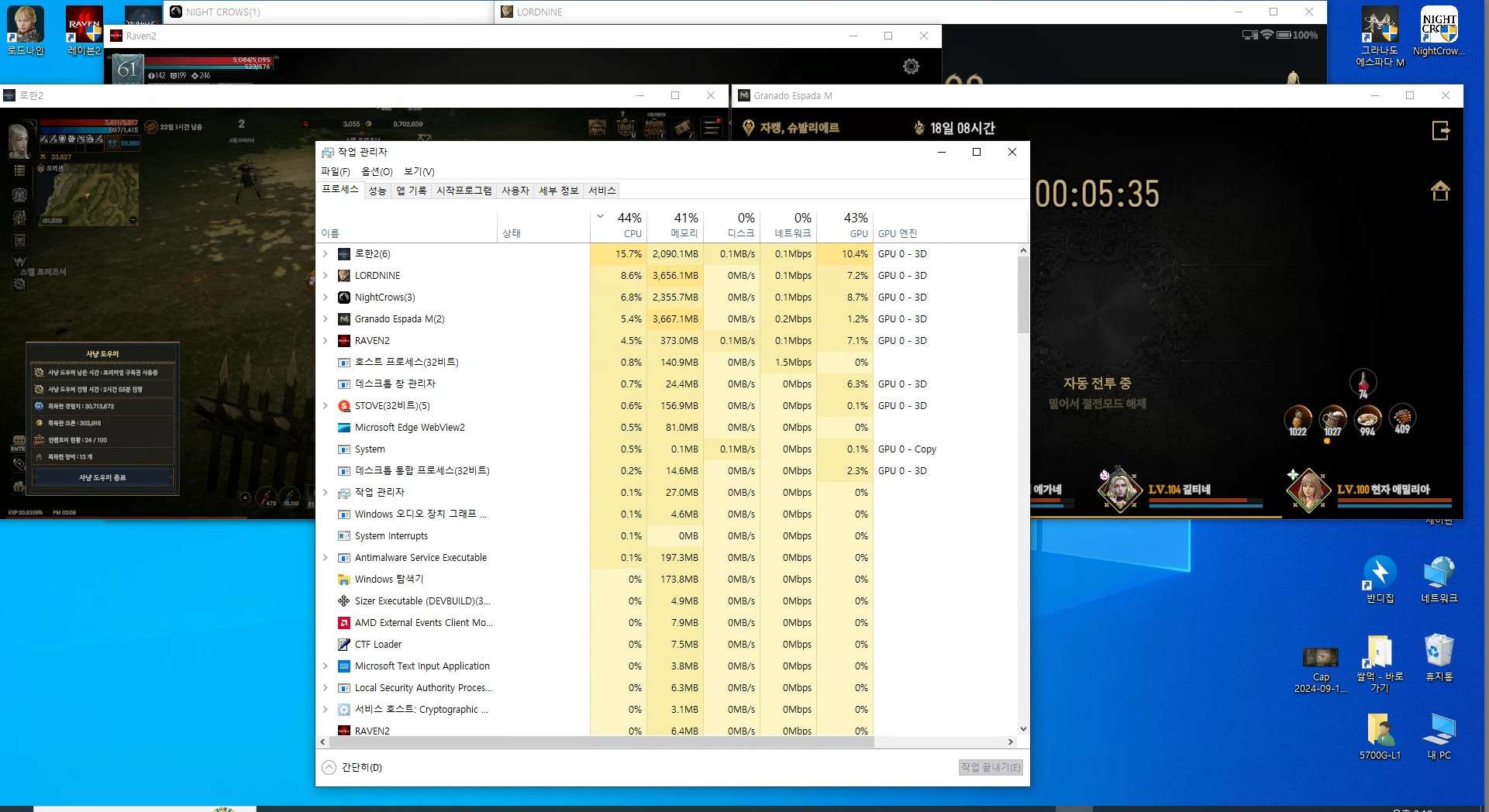Click the hamburger menu icon in 로한2
The image size is (1489, 812).
click(711, 127)
